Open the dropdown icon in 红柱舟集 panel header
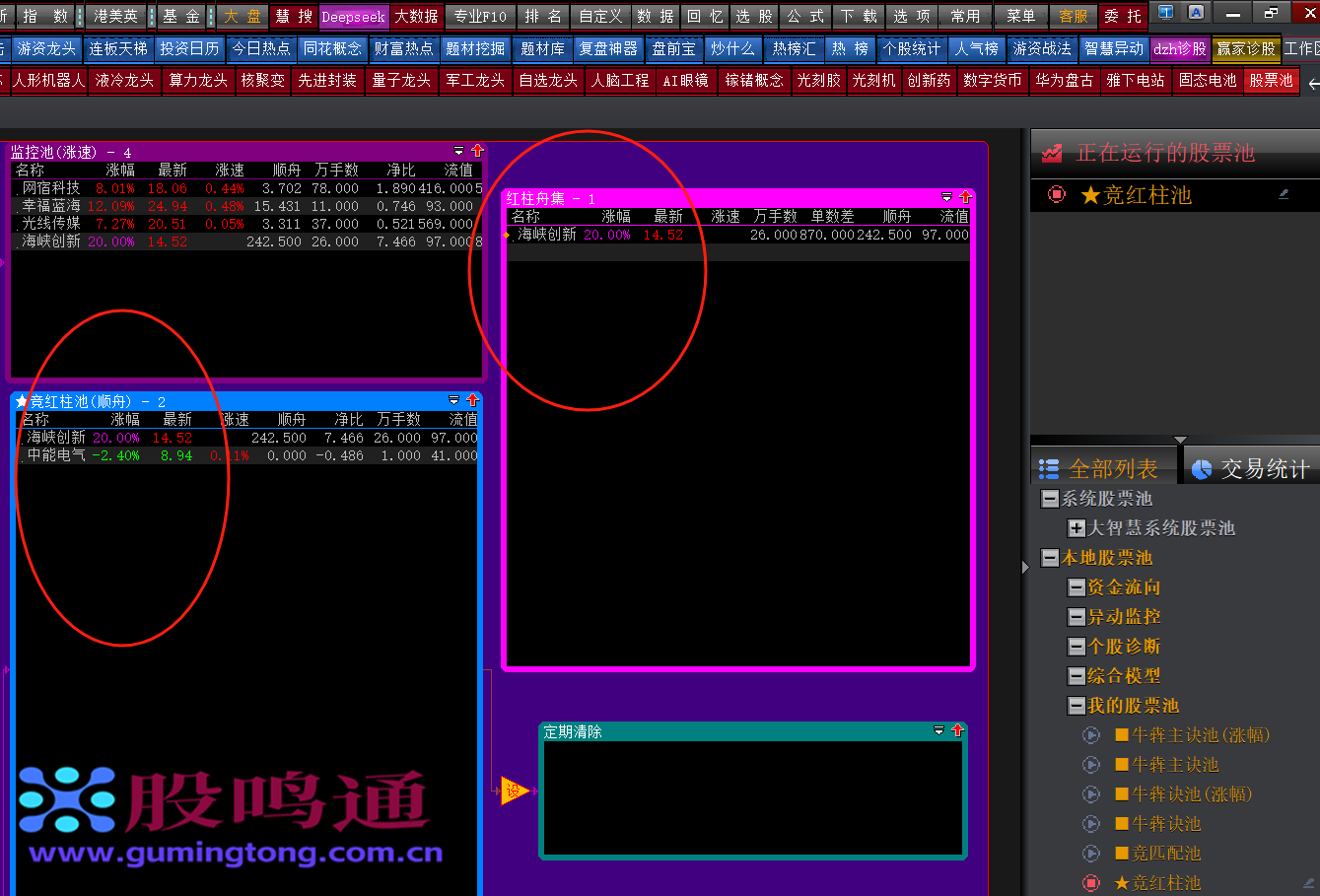The image size is (1320, 896). pyautogui.click(x=947, y=198)
